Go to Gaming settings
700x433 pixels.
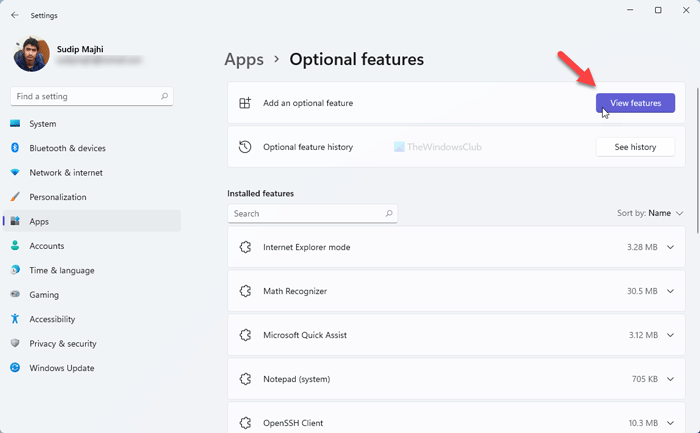tap(92, 295)
